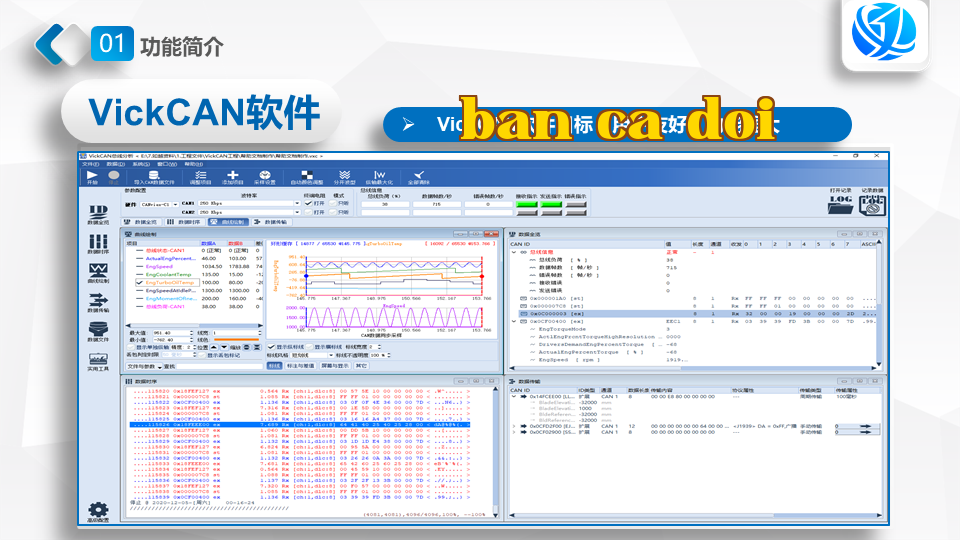Toggle CAN2 终端电阻 打开 checkbox
This screenshot has height=540, width=960.
308,212
